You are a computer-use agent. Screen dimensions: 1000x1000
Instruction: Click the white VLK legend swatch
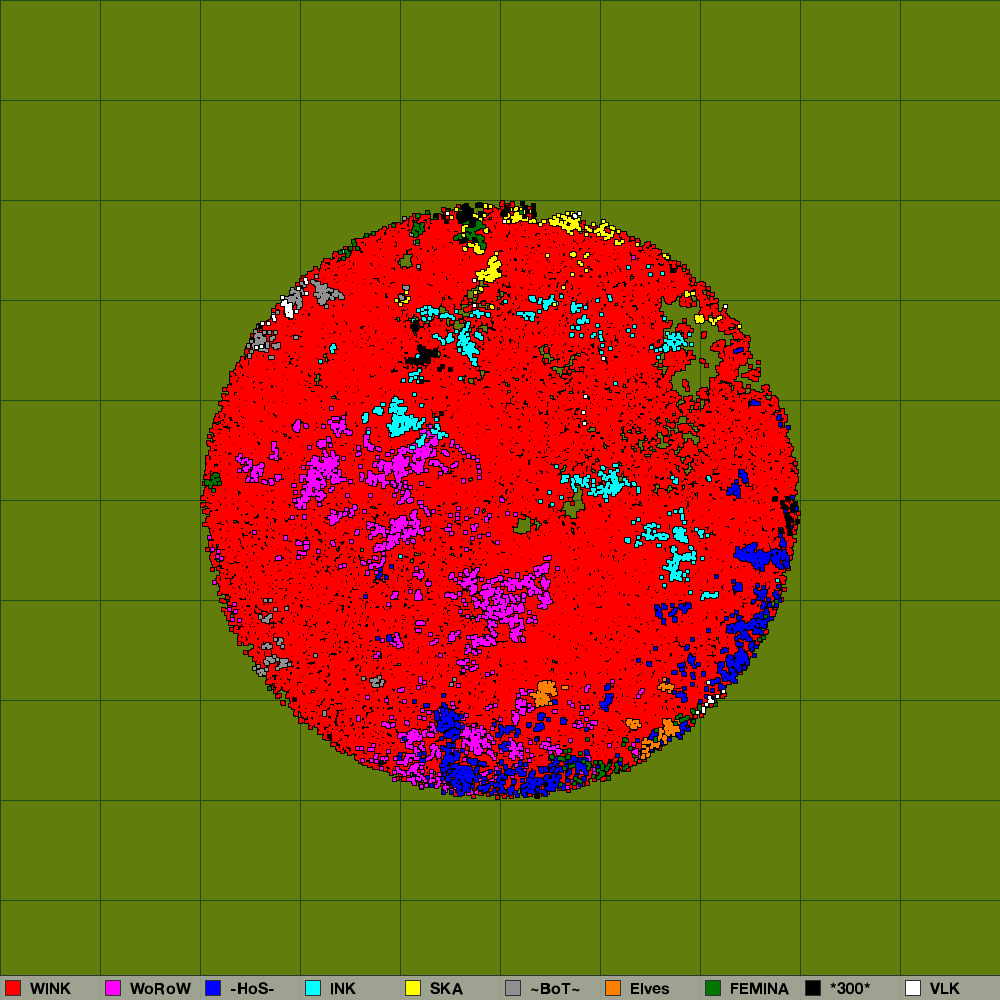tap(913, 988)
